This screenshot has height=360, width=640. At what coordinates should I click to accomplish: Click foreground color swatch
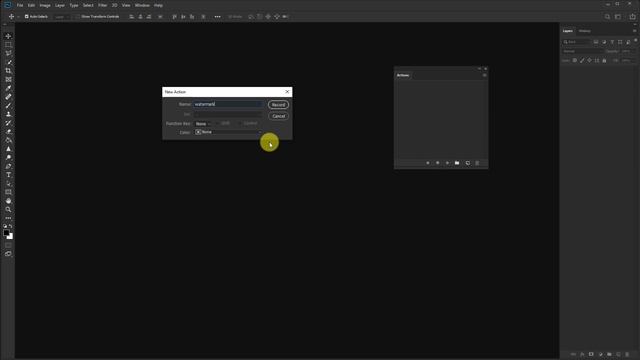(6, 233)
